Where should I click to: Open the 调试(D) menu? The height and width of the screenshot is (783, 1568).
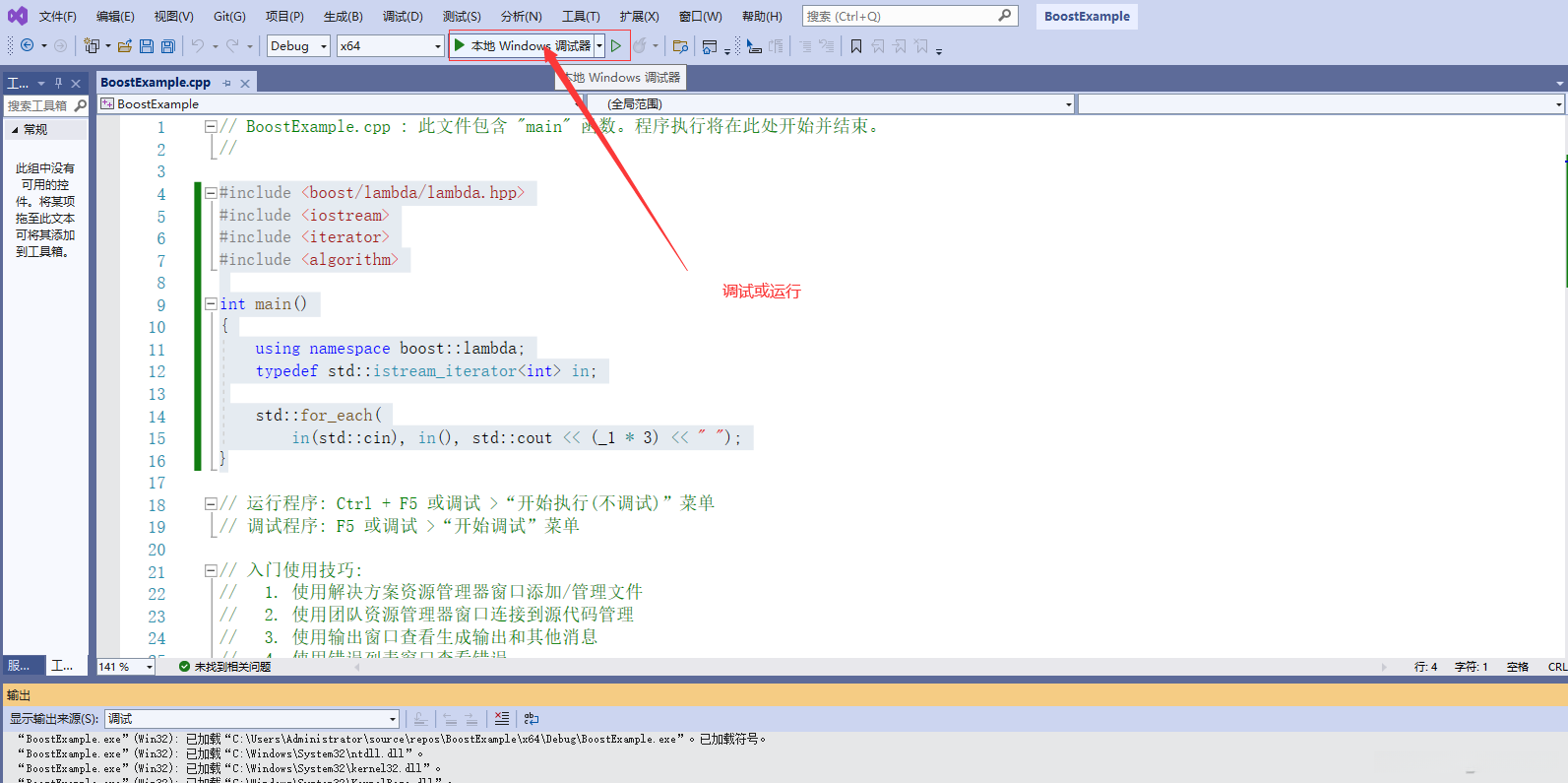click(x=403, y=16)
